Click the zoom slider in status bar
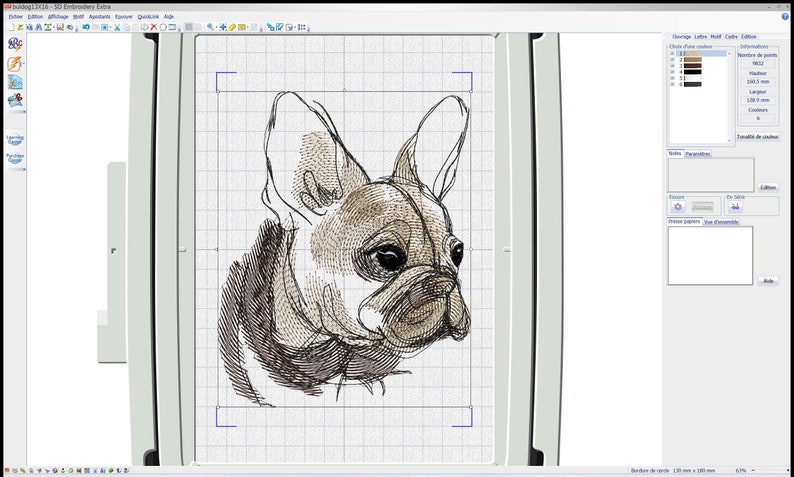The width and height of the screenshot is (794, 477). [x=767, y=471]
